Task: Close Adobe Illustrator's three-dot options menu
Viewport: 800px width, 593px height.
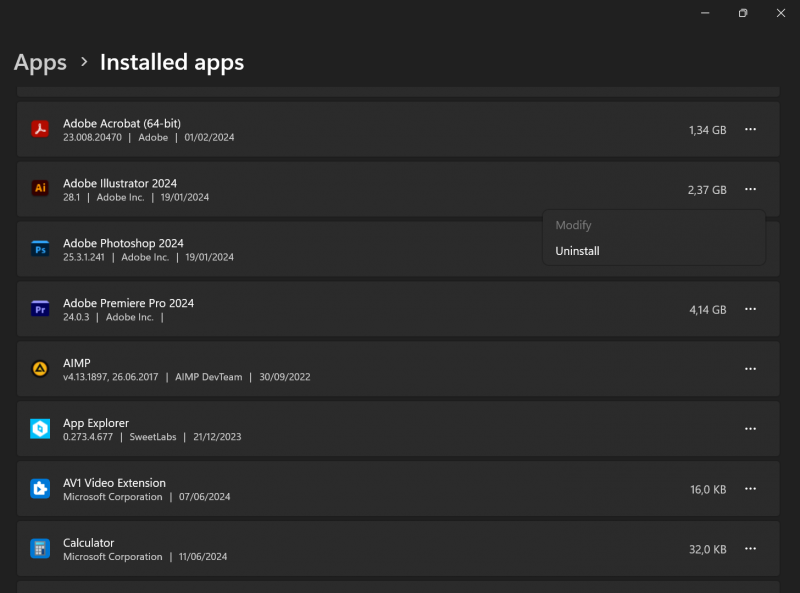Action: point(750,189)
